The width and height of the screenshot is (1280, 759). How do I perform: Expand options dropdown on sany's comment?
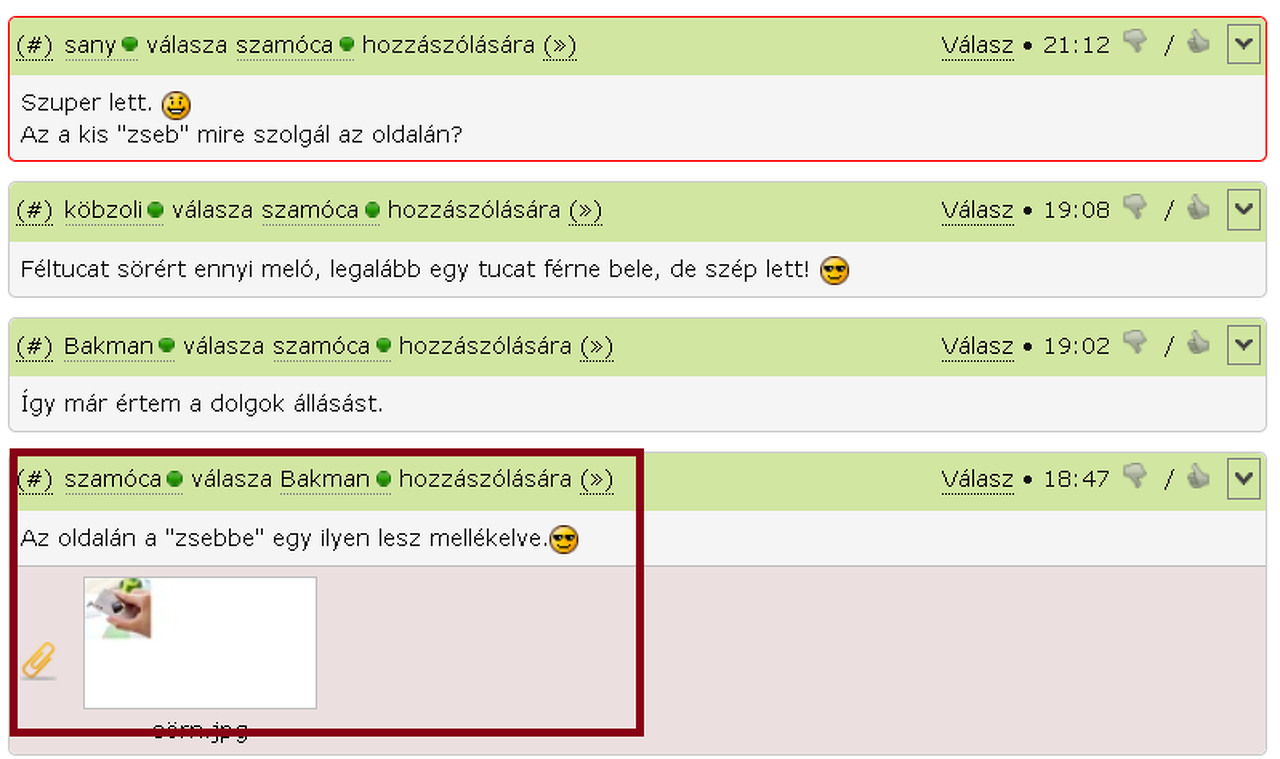point(1243,44)
